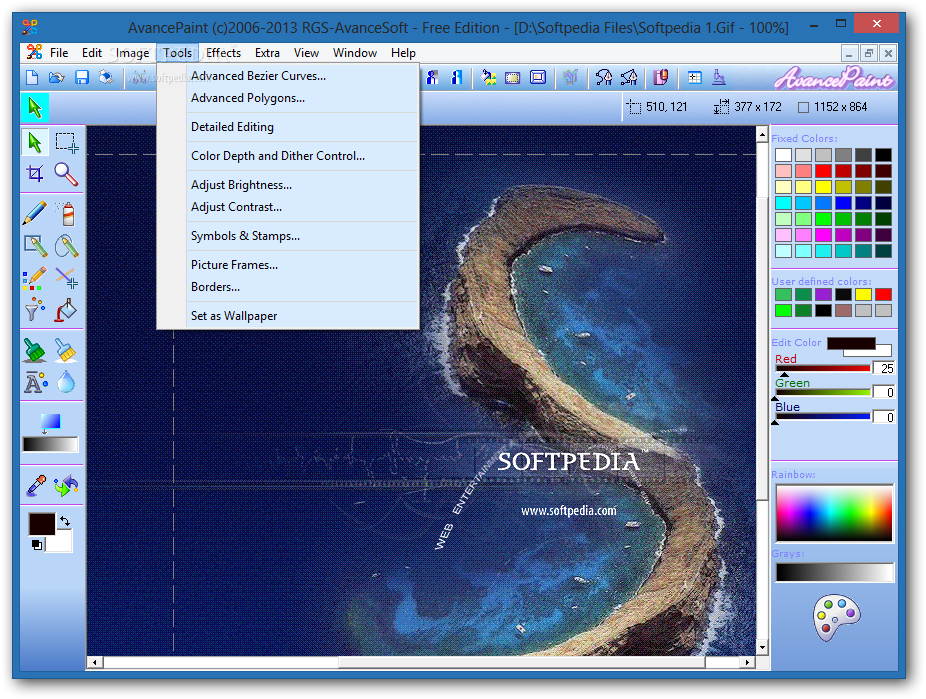Open the Edit menu

pos(92,53)
